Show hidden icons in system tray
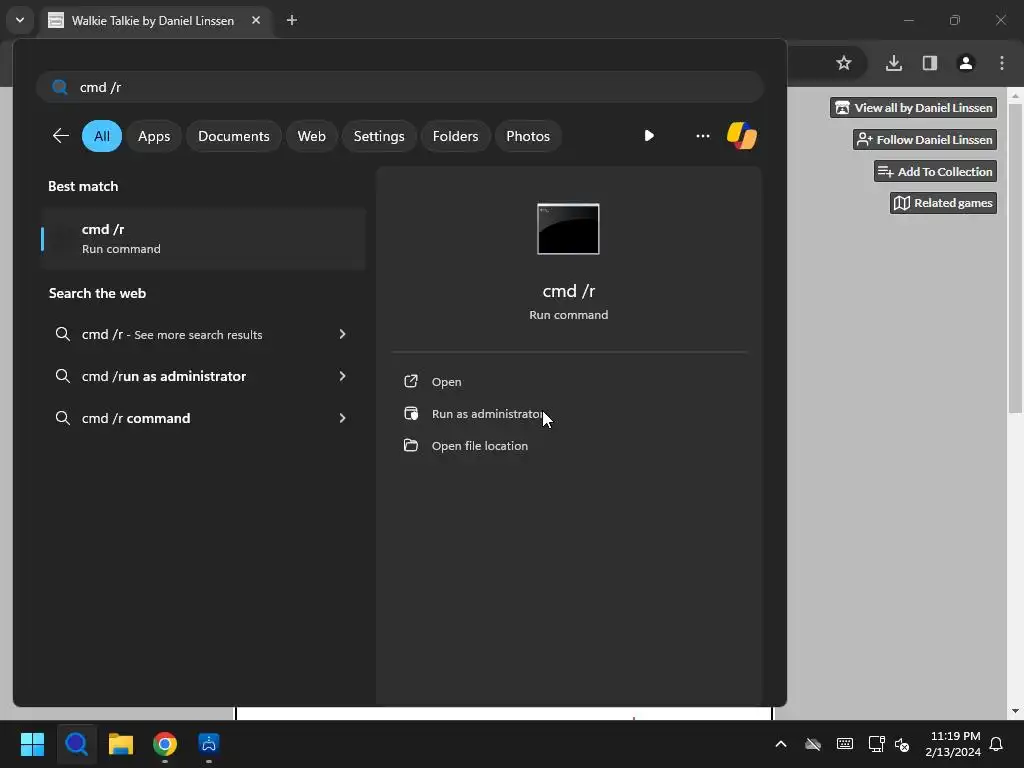The image size is (1024, 768). [x=780, y=744]
